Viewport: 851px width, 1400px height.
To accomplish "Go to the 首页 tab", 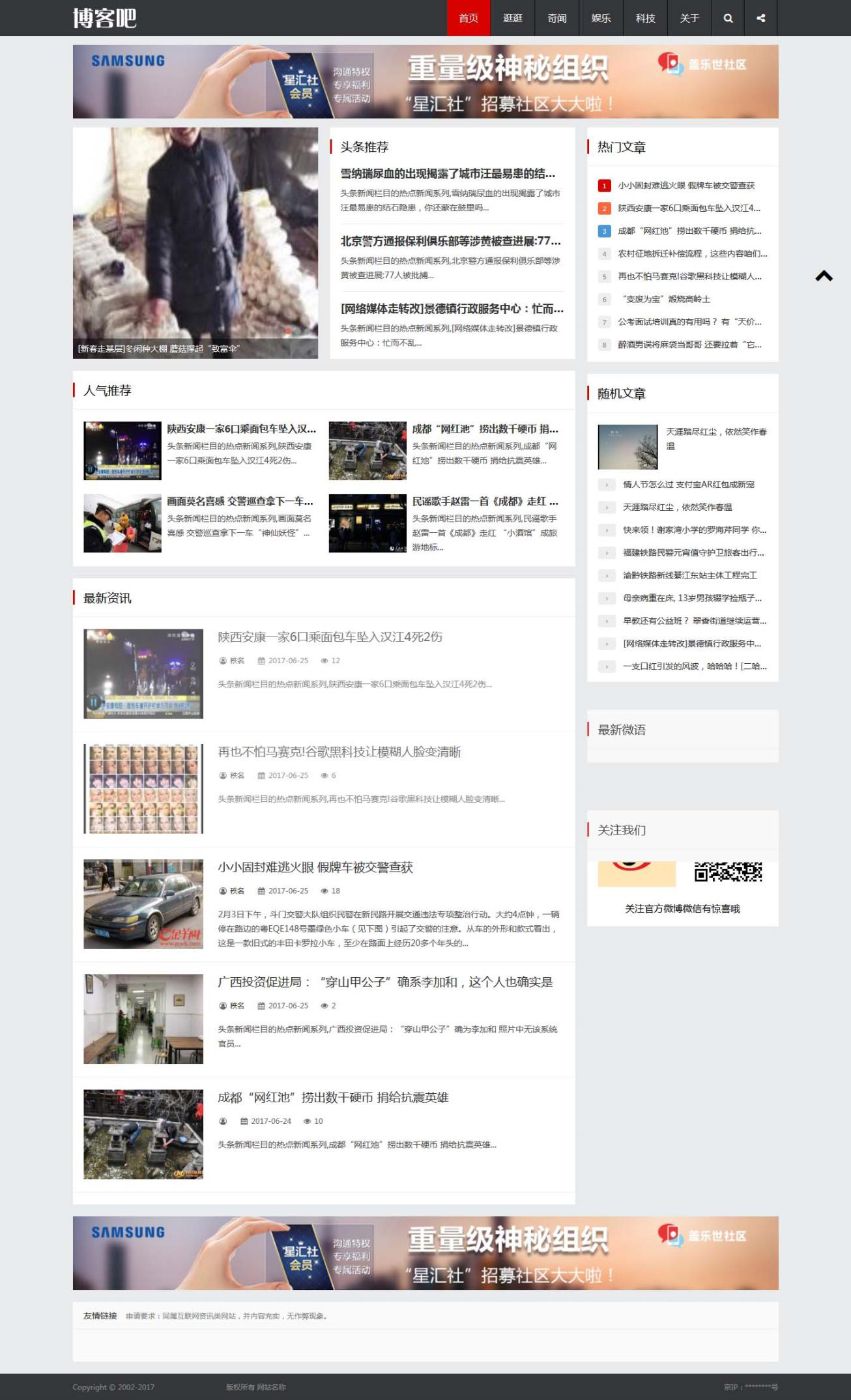I will pos(469,18).
